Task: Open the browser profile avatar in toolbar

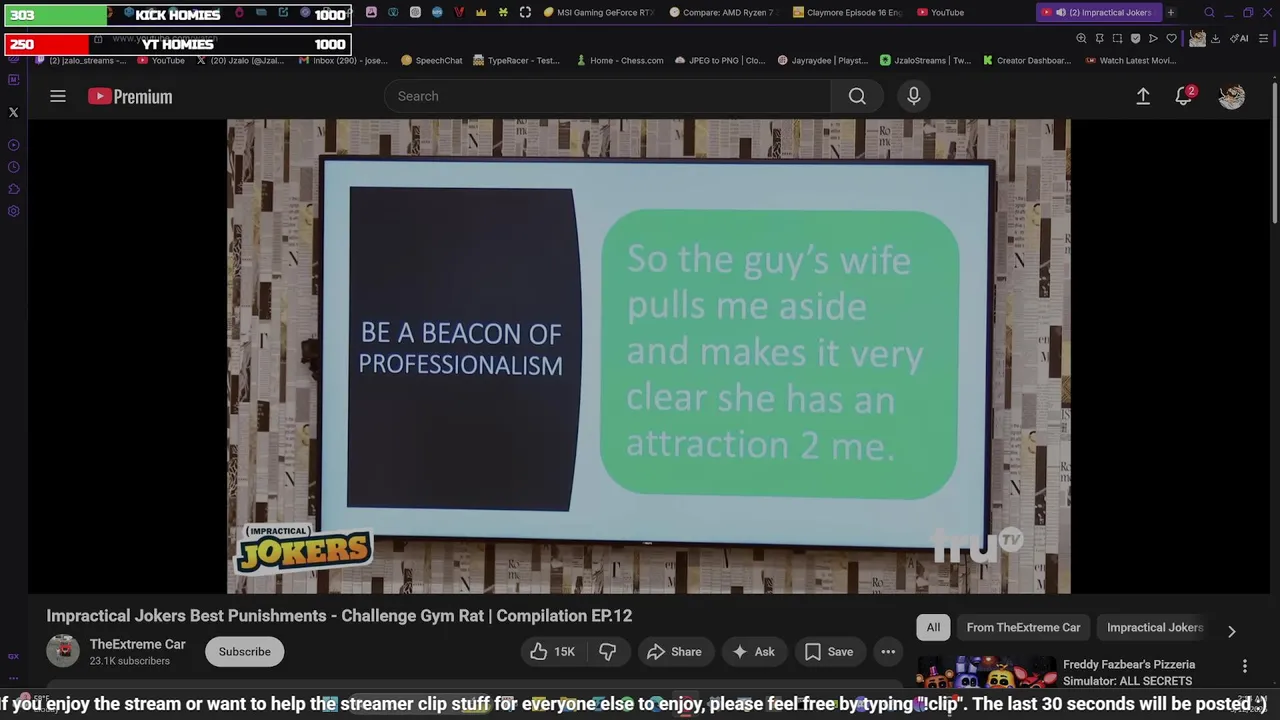Action: click(x=1197, y=38)
